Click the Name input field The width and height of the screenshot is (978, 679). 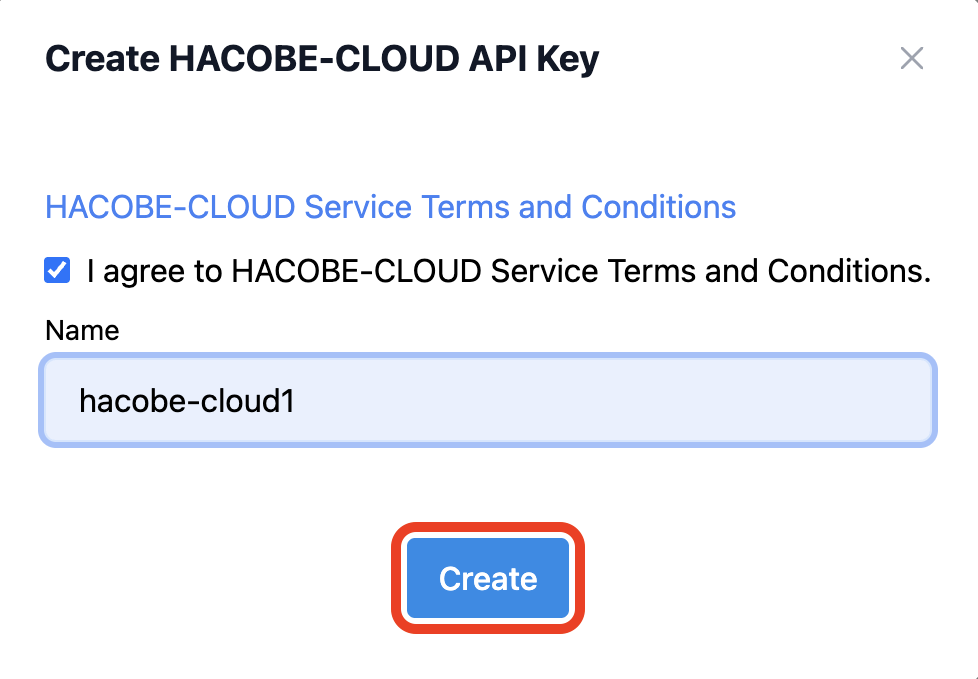pyautogui.click(x=488, y=400)
